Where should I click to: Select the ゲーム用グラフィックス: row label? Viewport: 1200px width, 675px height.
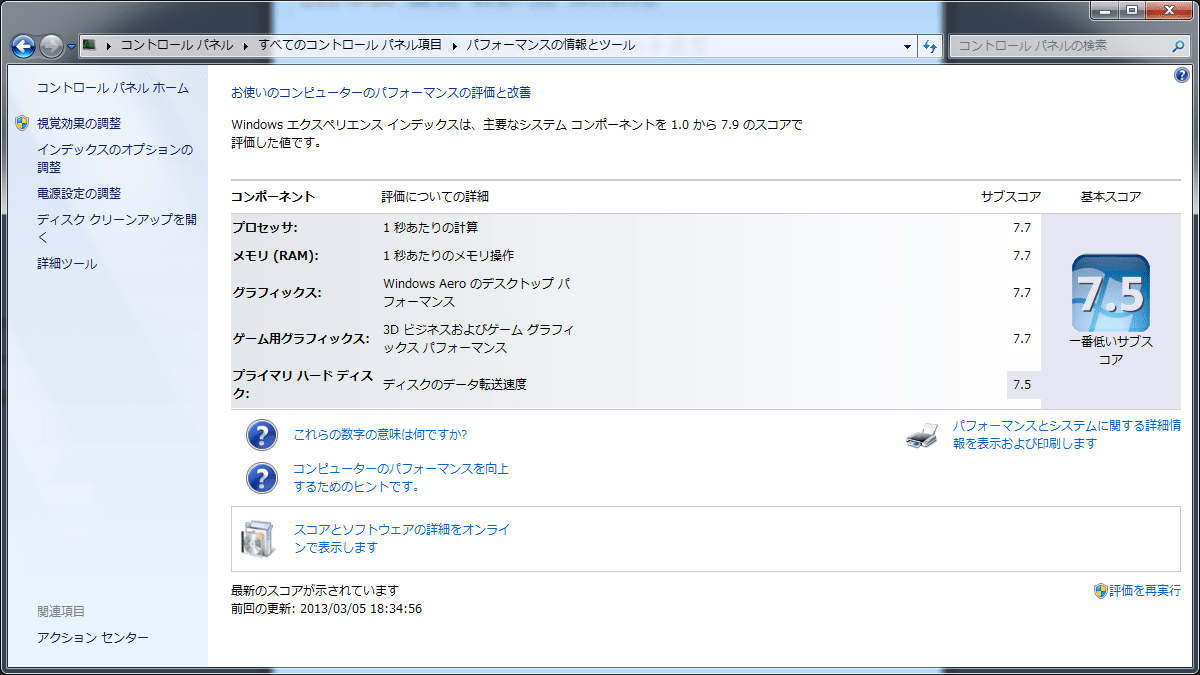tap(300, 339)
